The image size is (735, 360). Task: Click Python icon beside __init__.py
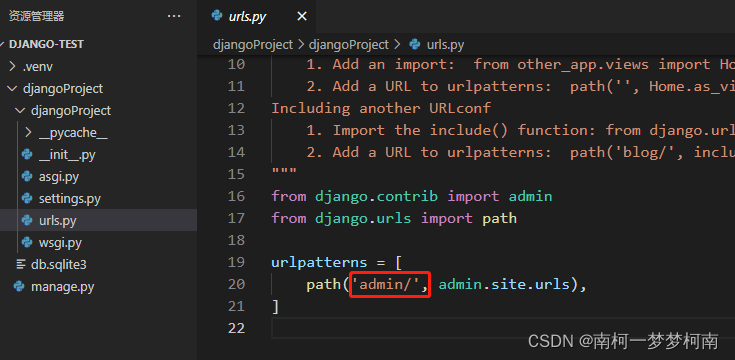click(x=27, y=154)
